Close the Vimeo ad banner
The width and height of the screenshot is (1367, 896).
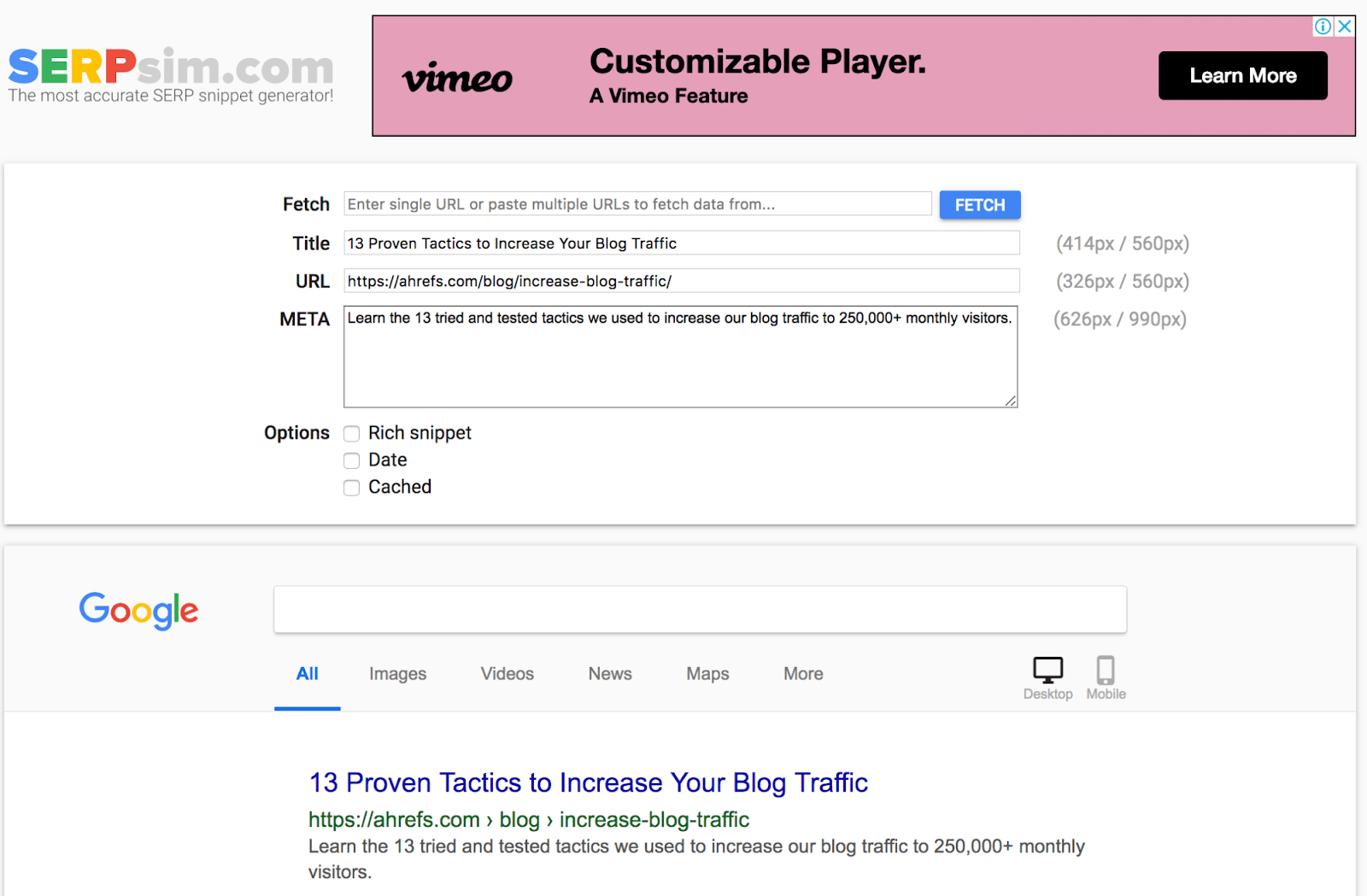[1345, 26]
